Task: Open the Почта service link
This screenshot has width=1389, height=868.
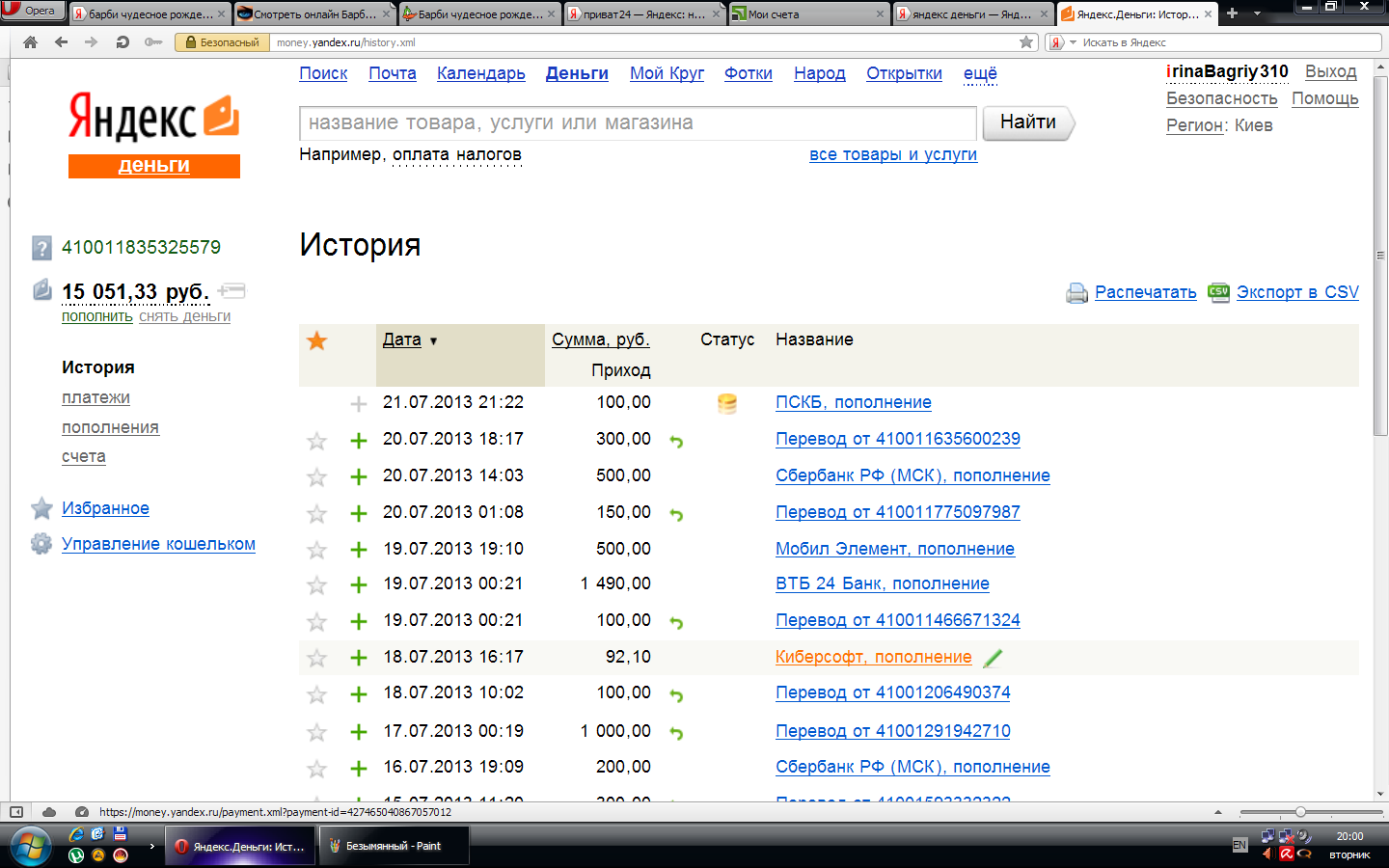Action: tap(393, 73)
